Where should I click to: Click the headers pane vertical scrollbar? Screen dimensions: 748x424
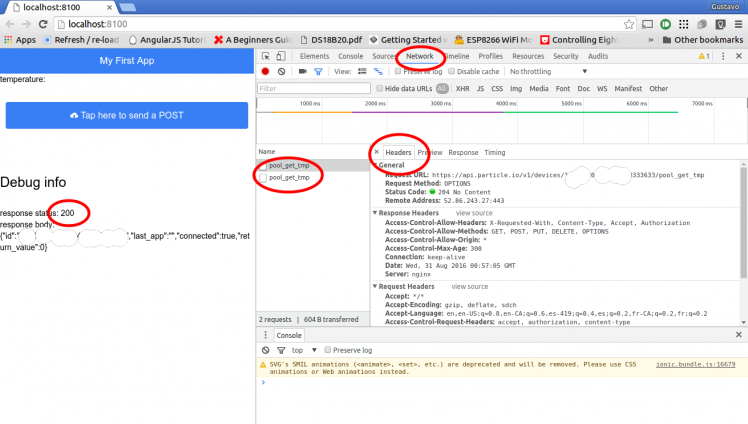744,220
